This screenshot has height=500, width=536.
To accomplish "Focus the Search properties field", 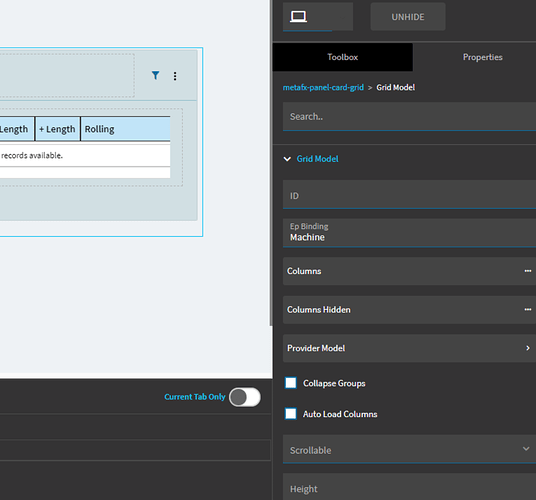I will (x=410, y=117).
